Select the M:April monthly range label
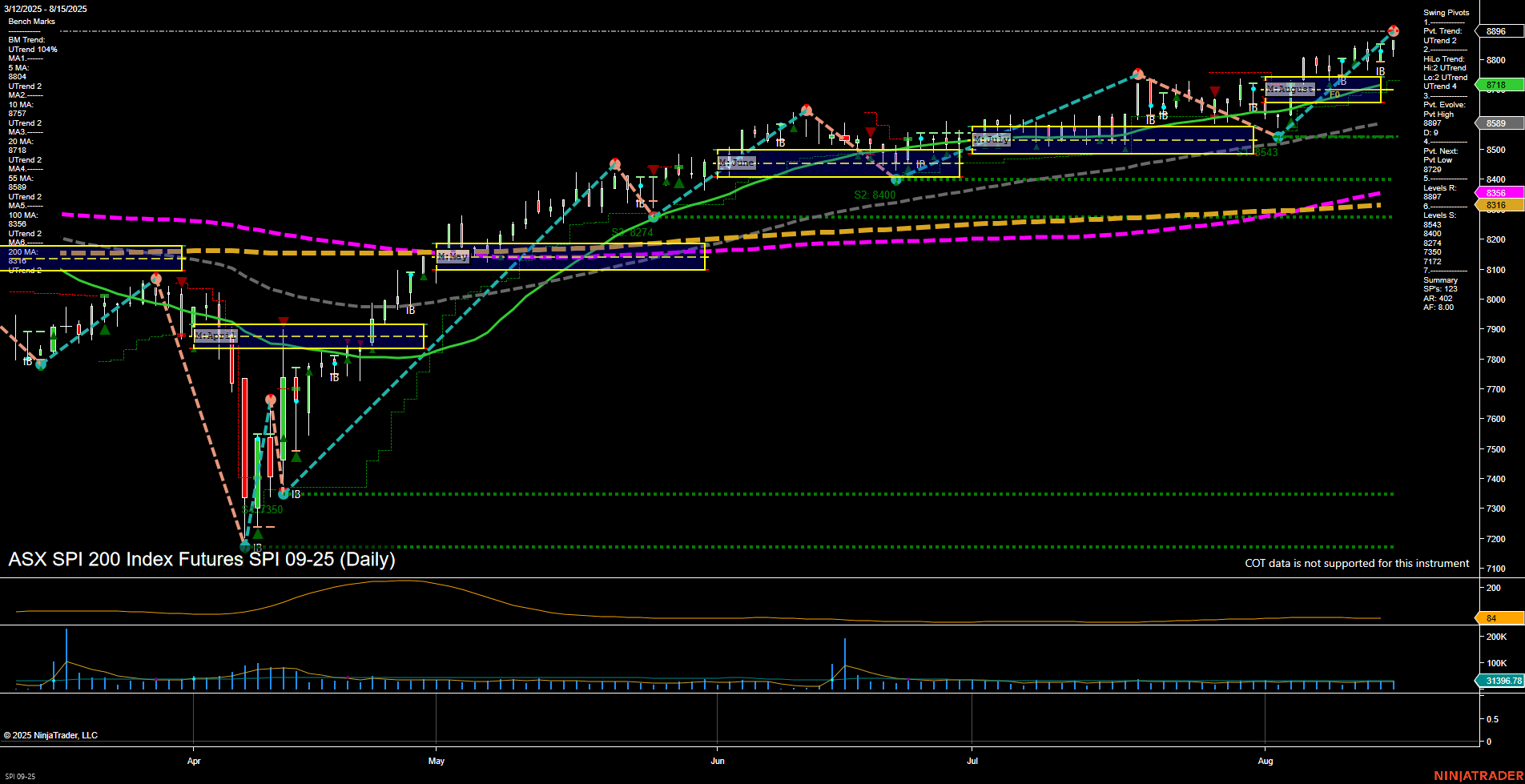1525x784 pixels. [x=215, y=336]
